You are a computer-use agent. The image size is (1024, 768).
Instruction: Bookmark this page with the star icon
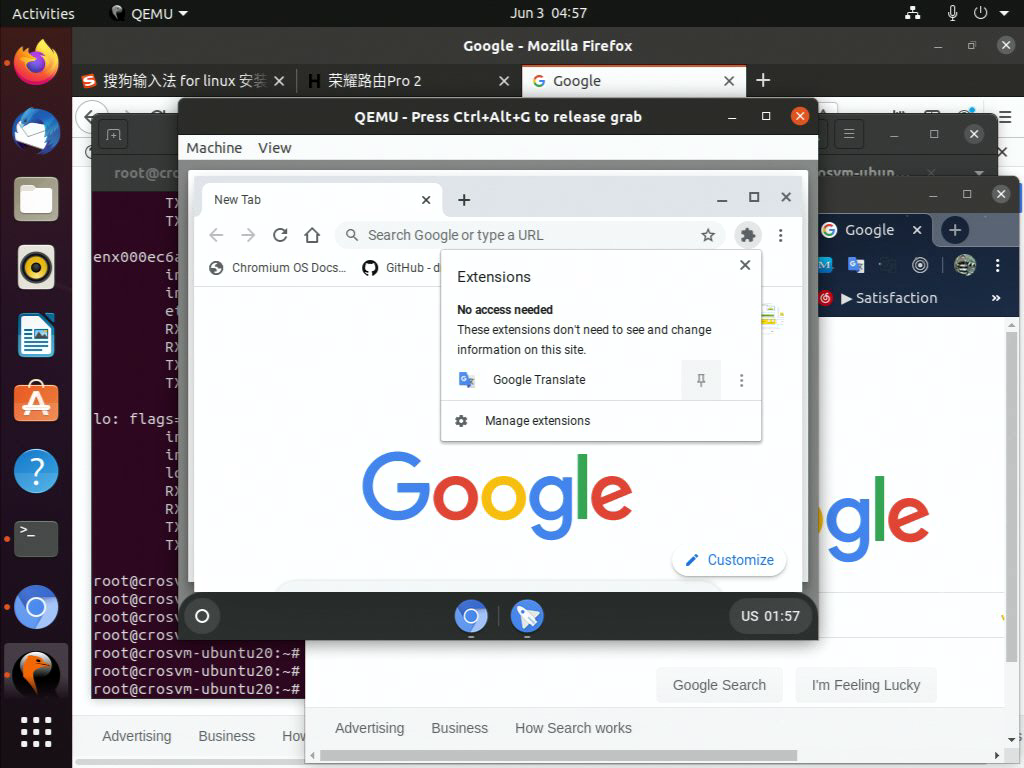pos(708,235)
